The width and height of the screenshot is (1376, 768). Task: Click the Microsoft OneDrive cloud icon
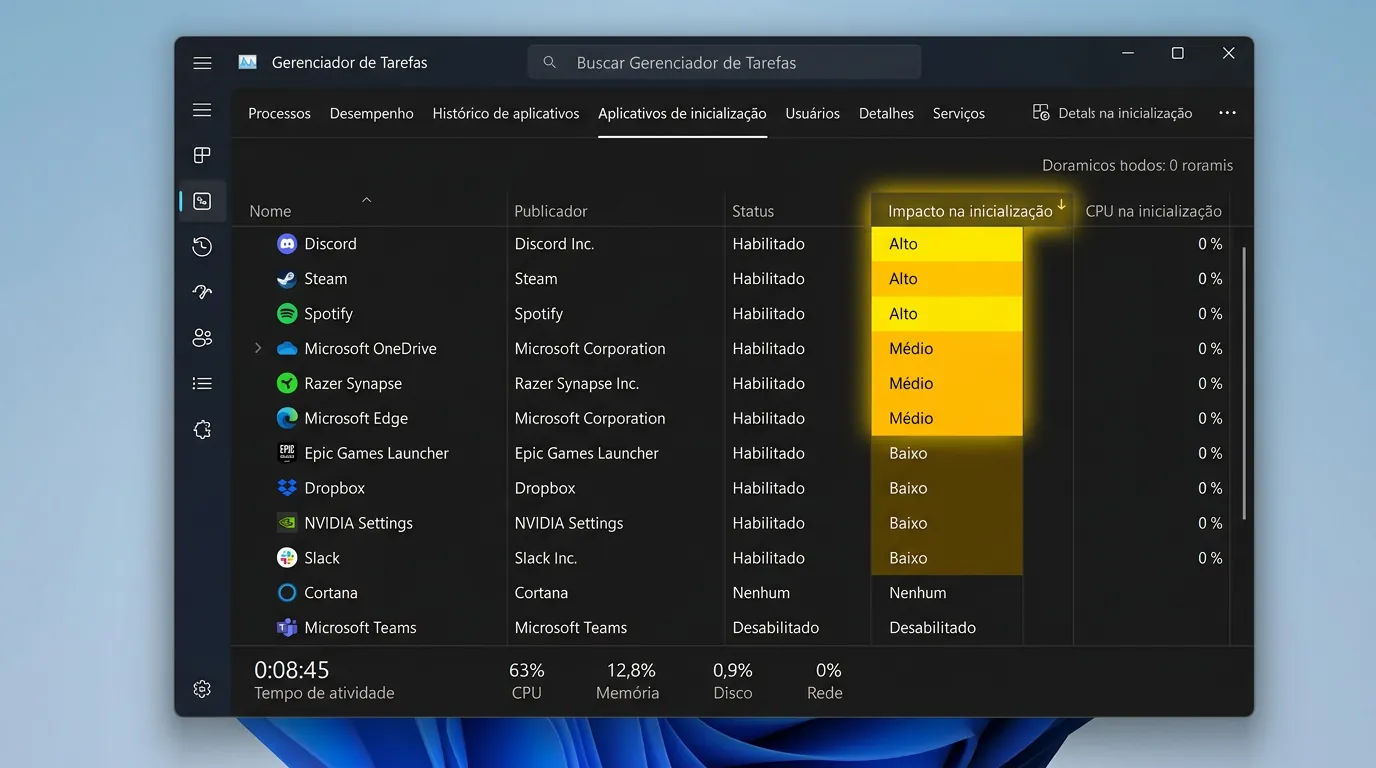pyautogui.click(x=287, y=349)
